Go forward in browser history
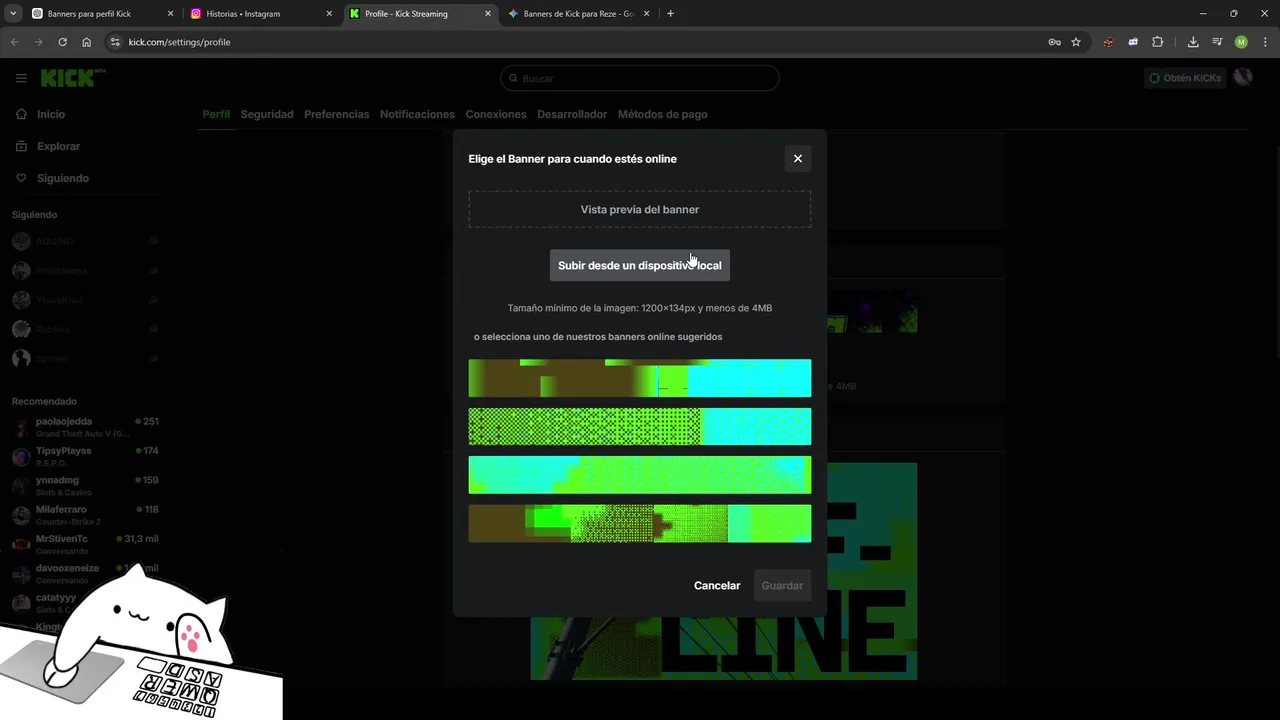The width and height of the screenshot is (1280, 720). [x=38, y=42]
